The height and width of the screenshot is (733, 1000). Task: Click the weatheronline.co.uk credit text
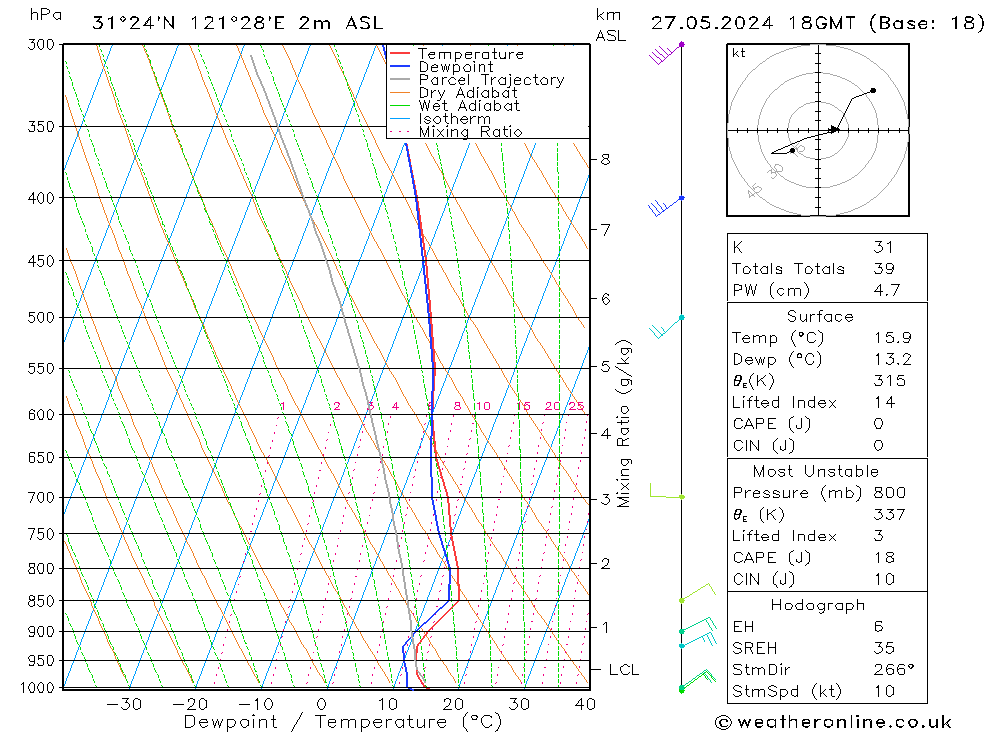(x=844, y=722)
